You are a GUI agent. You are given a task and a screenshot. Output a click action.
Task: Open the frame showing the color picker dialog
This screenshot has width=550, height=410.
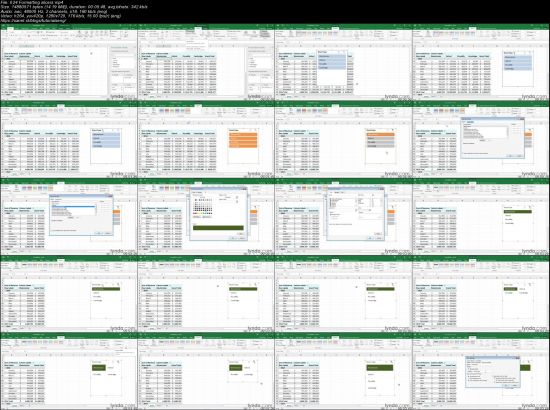206,217
